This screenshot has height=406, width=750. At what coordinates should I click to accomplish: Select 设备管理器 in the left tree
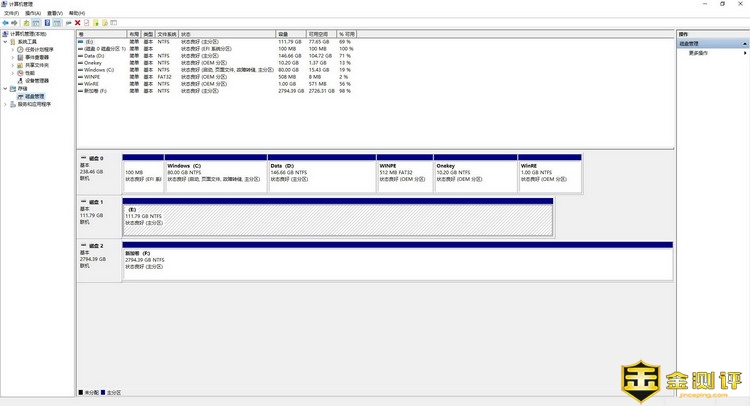pos(38,81)
